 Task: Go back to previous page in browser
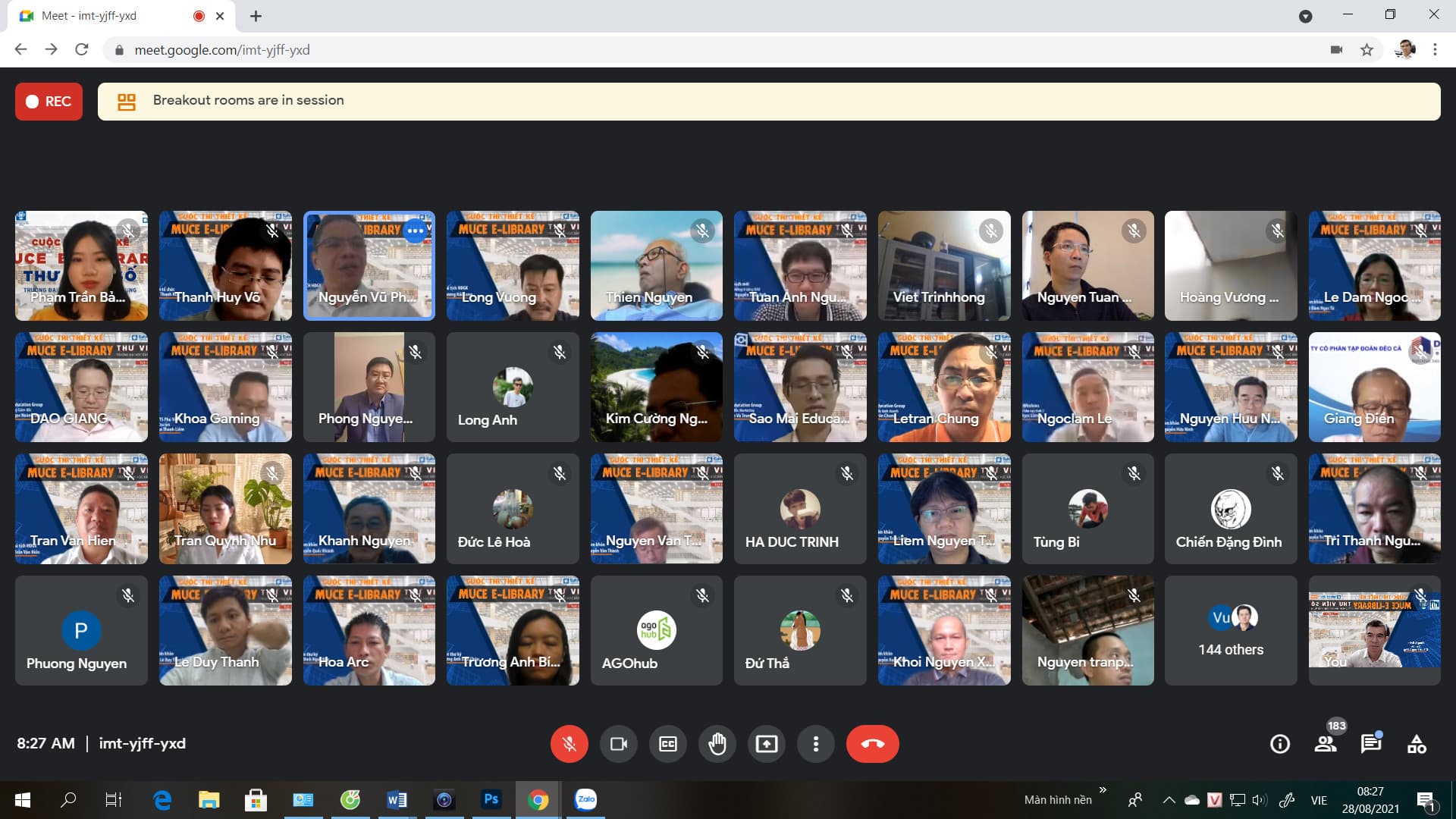coord(20,50)
